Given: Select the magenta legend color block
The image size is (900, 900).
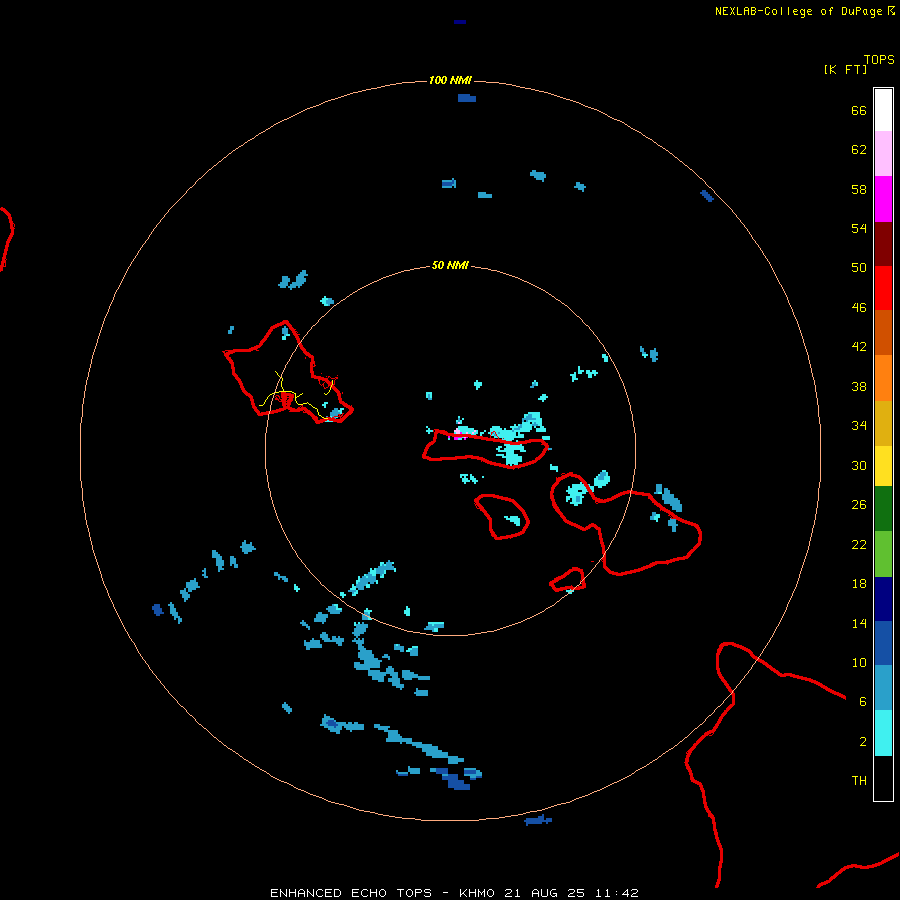Looking at the screenshot, I should point(883,199).
